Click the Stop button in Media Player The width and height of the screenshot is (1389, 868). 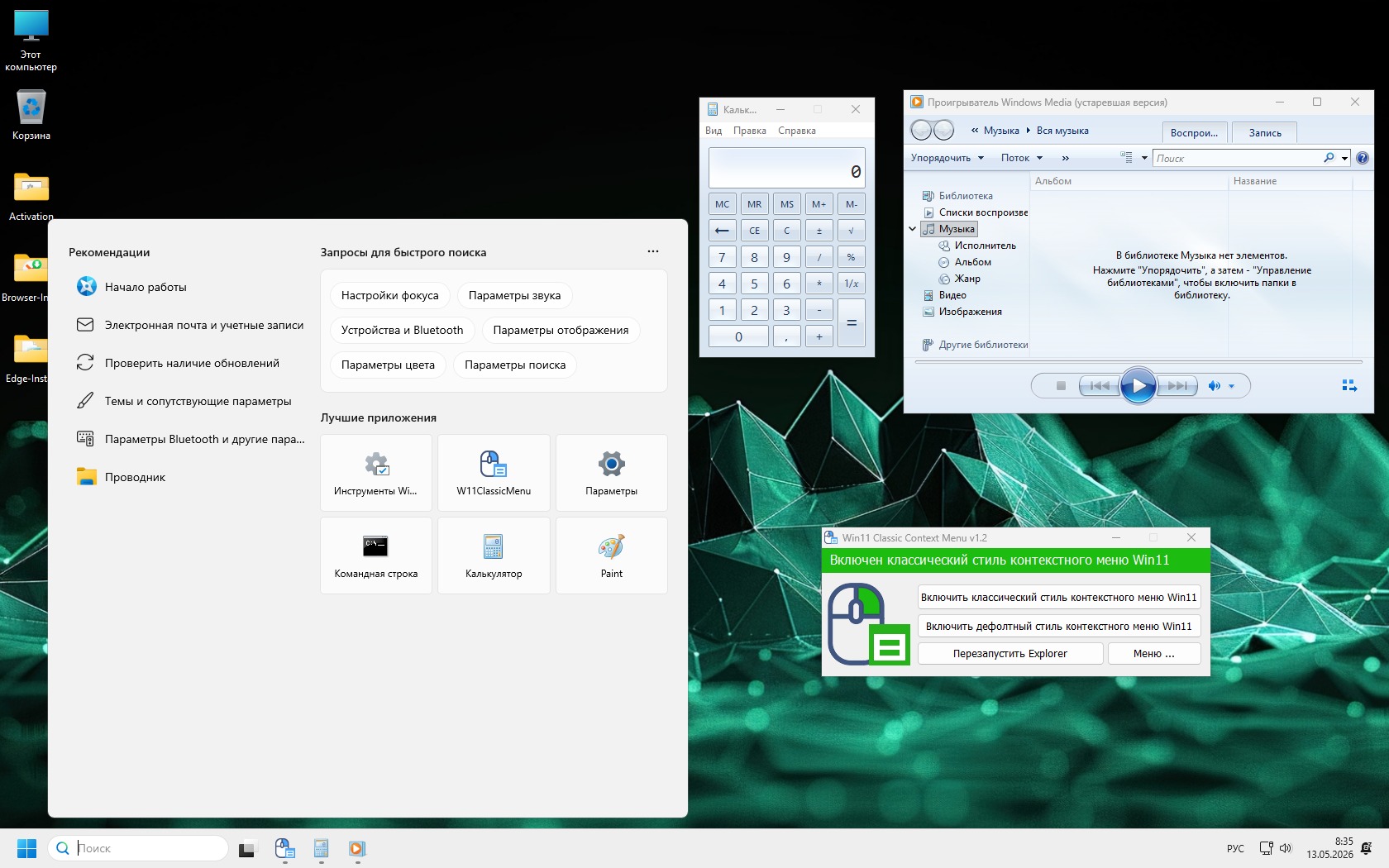click(1061, 385)
